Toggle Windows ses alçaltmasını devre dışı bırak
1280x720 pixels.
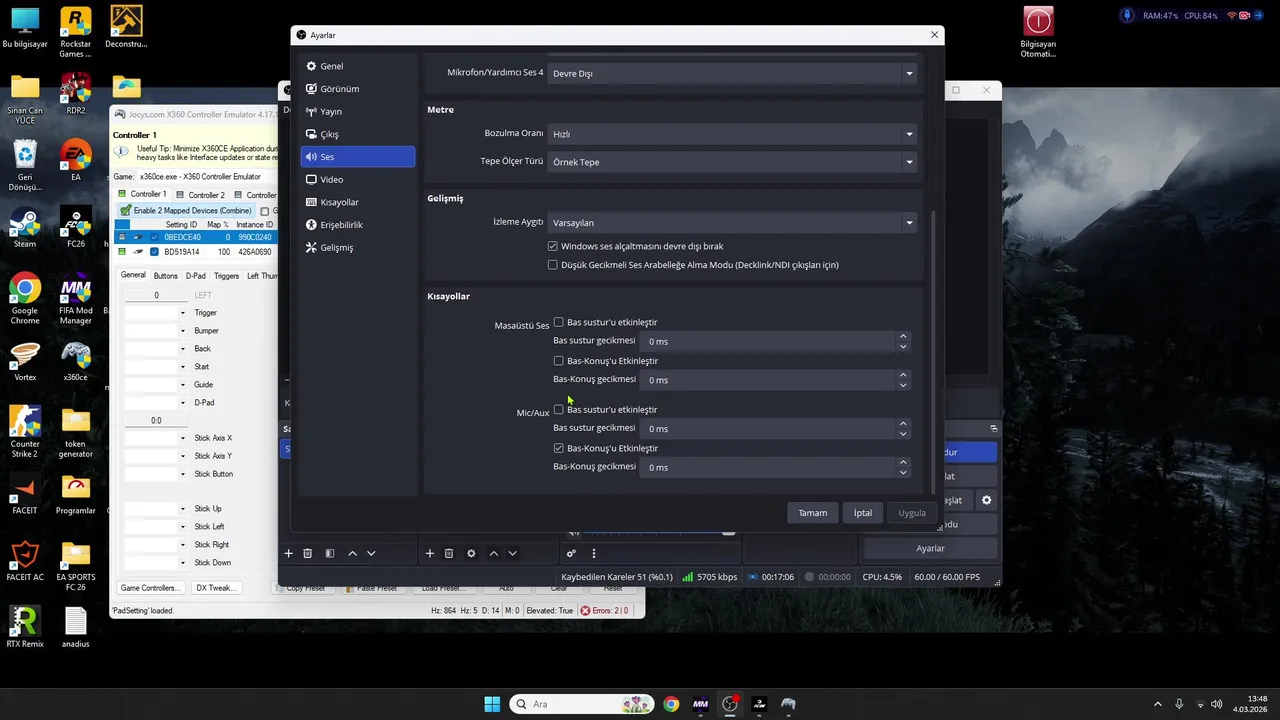553,246
